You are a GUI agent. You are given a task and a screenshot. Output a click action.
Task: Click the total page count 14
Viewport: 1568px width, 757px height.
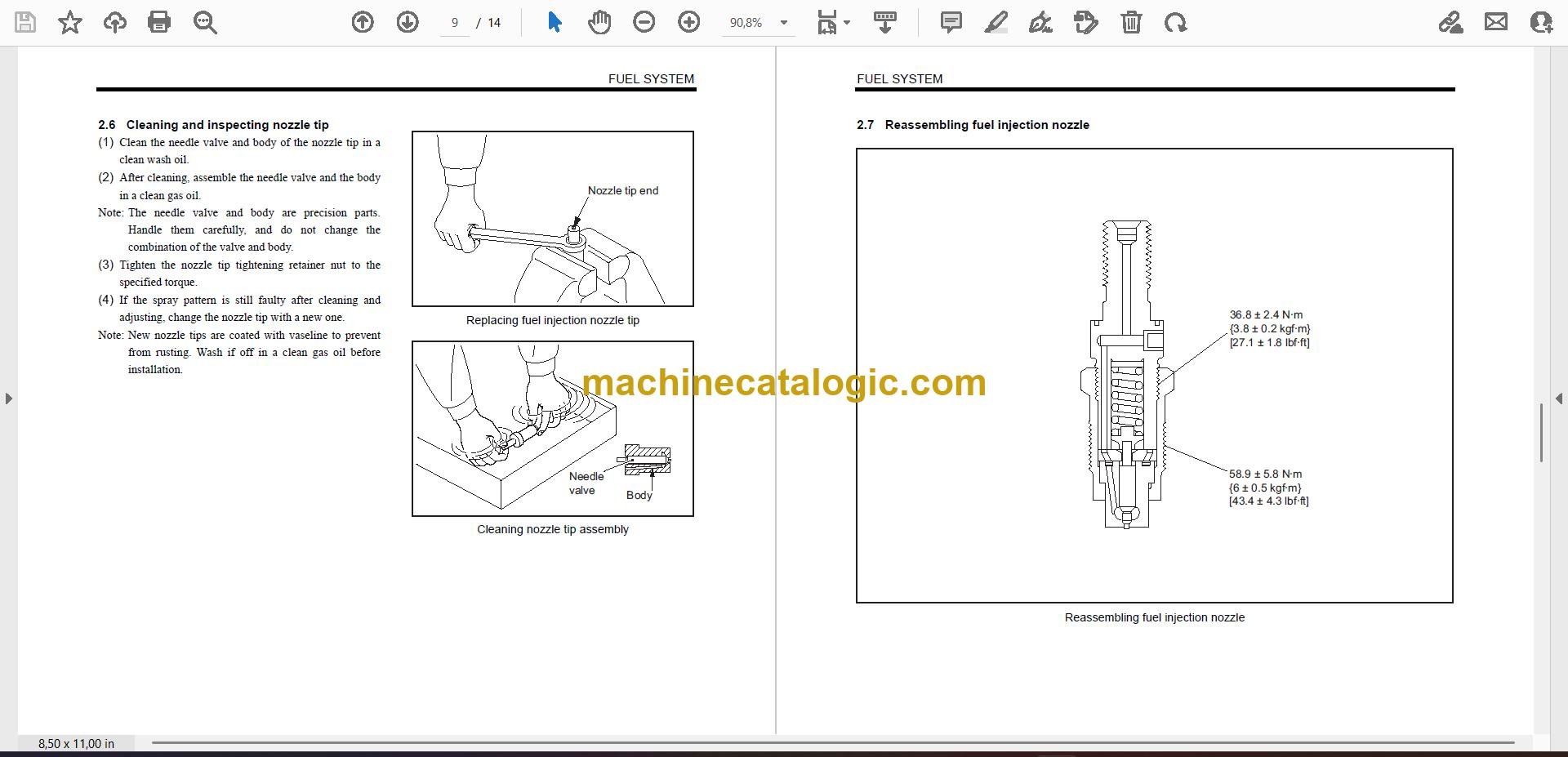coord(494,23)
